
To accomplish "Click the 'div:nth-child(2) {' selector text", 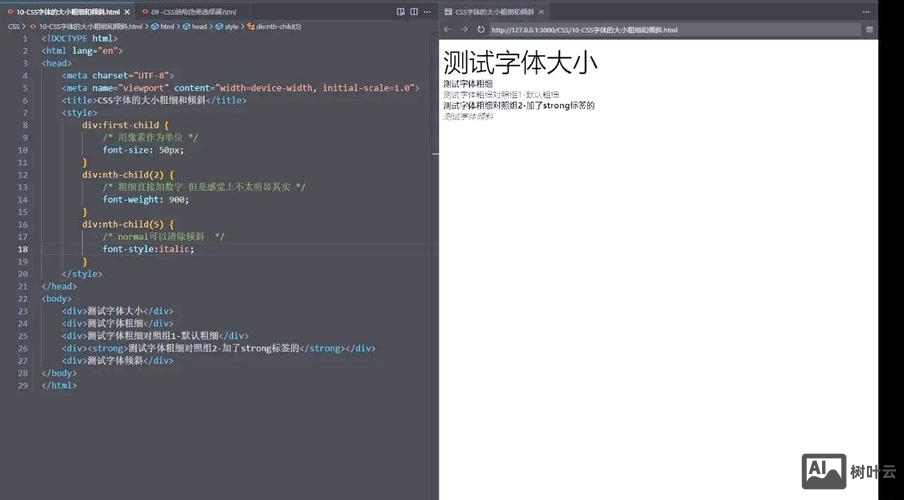I will point(128,175).
